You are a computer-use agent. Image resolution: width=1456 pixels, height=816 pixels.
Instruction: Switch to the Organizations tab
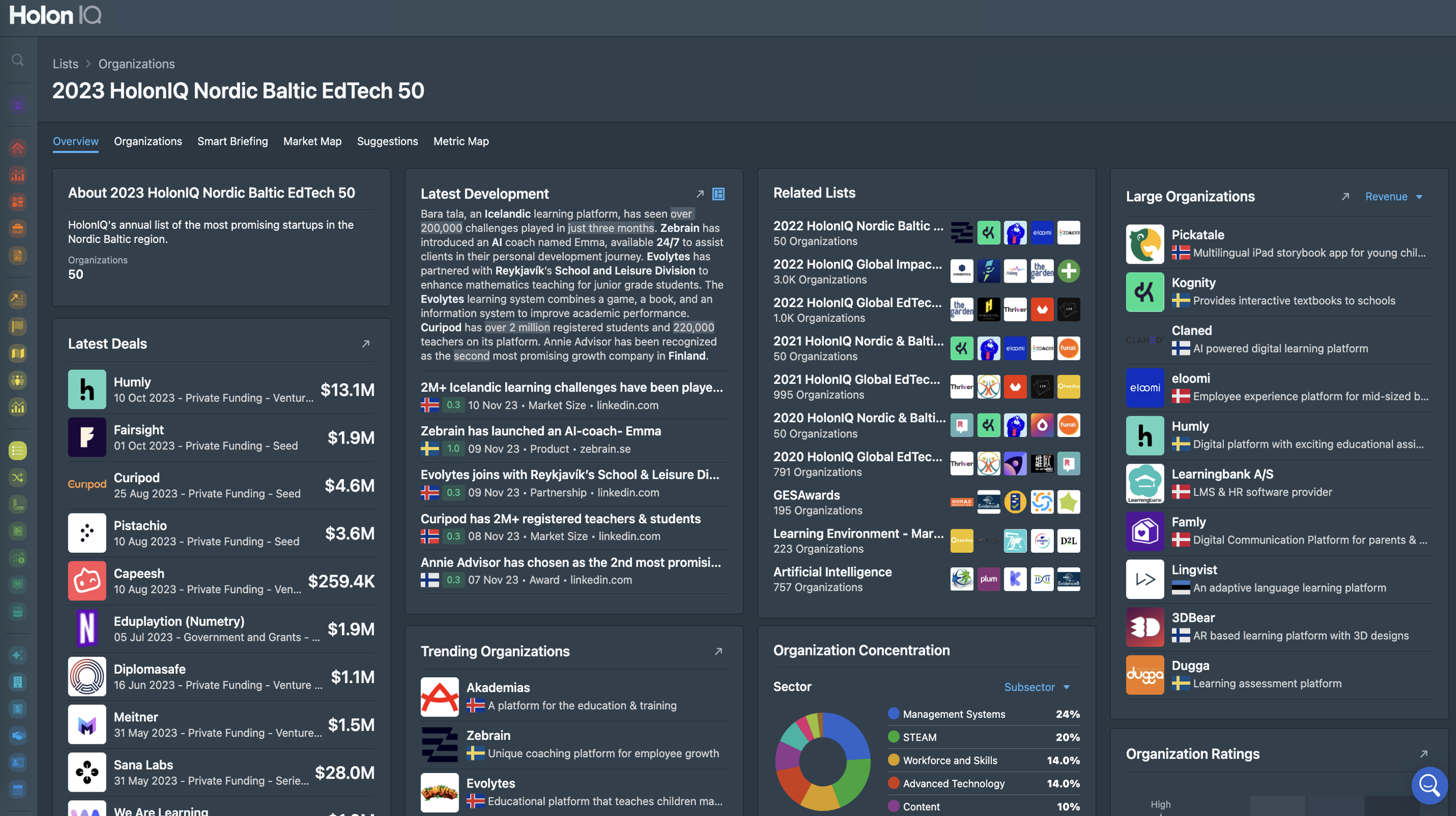(x=148, y=141)
